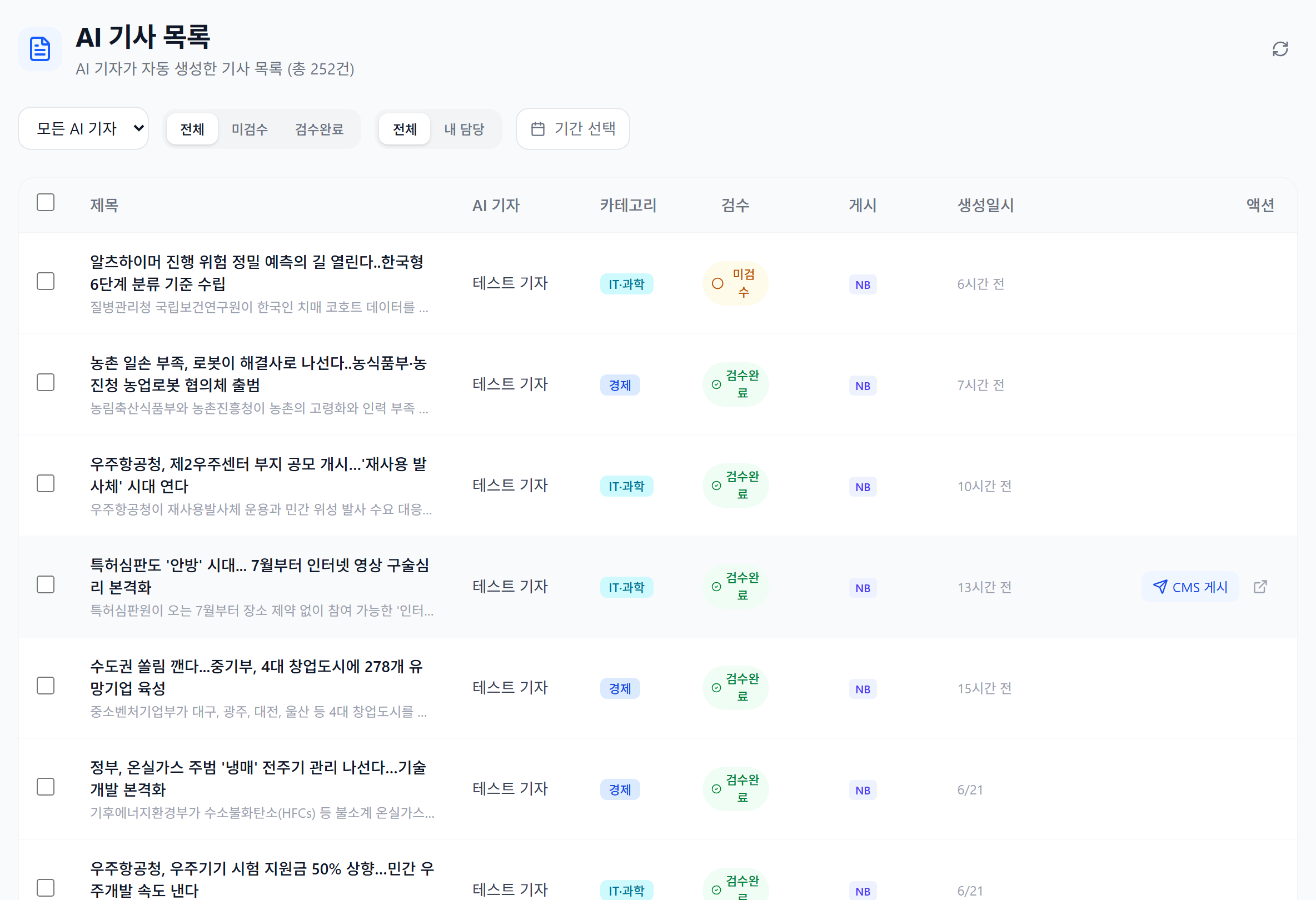Click the 13시간 전 timestamp

(x=984, y=587)
